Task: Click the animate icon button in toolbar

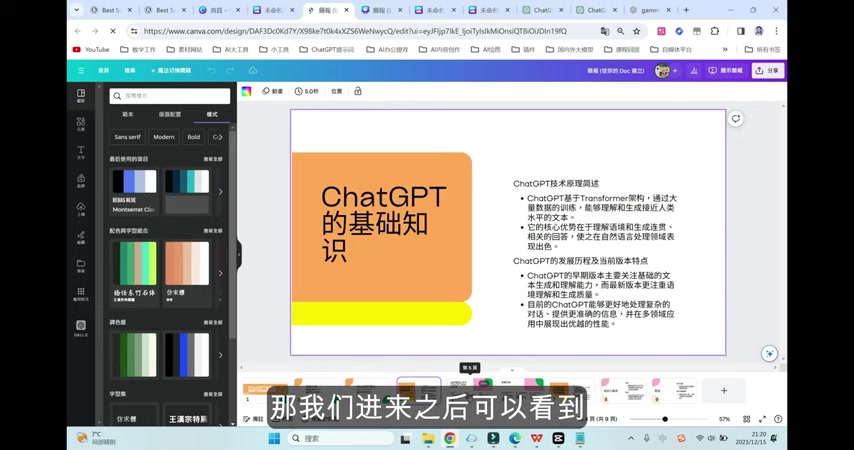Action: click(272, 91)
